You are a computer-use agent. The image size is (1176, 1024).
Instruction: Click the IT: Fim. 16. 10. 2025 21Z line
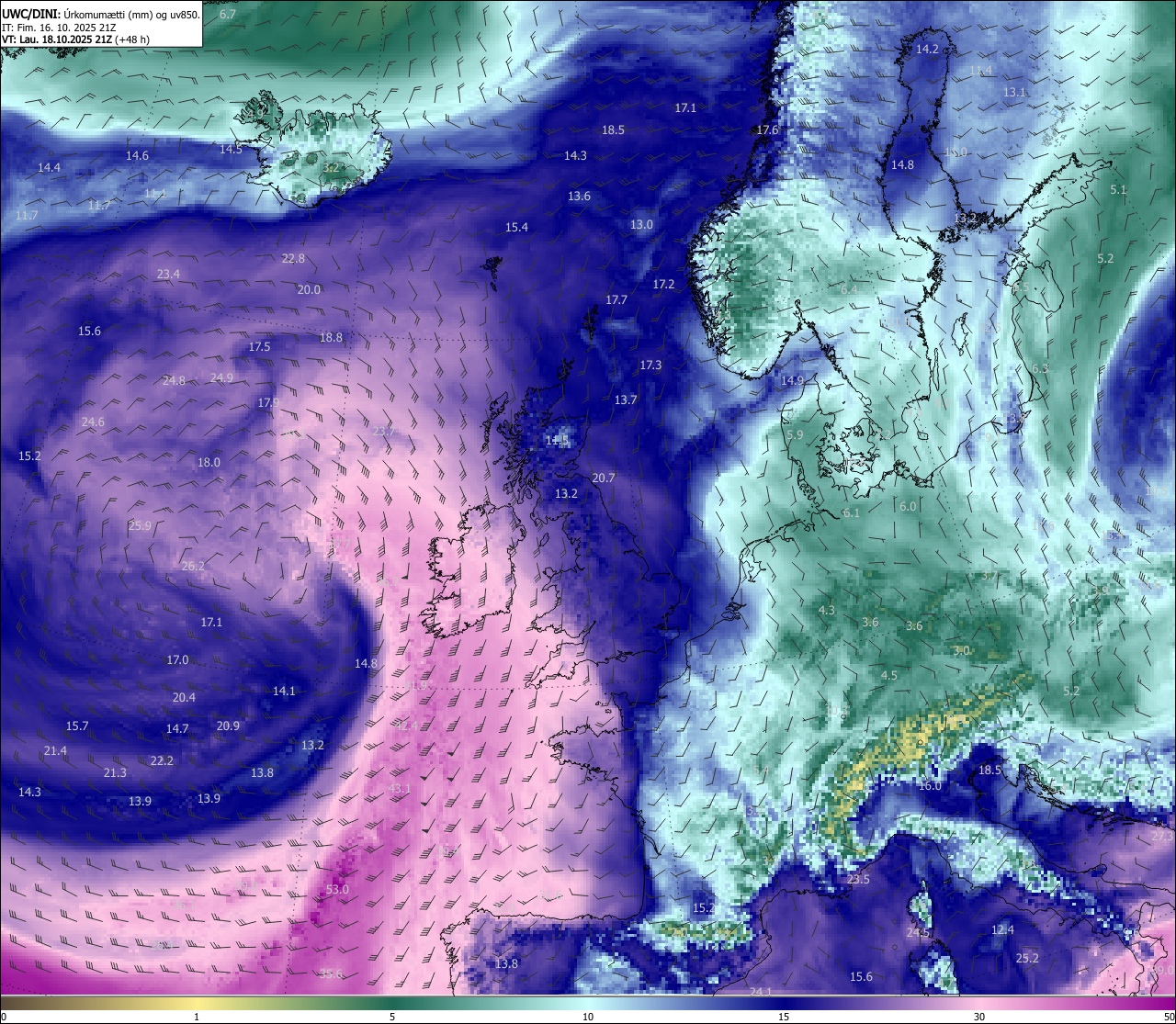[59, 27]
